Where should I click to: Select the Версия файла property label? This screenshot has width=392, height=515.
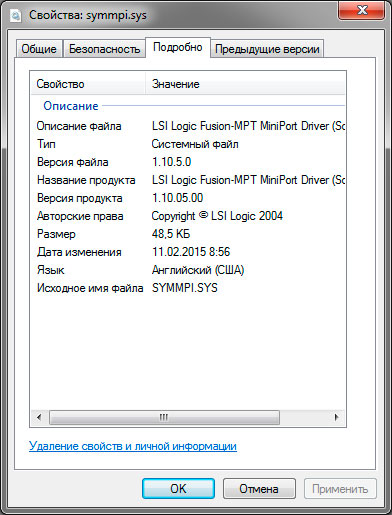point(73,162)
